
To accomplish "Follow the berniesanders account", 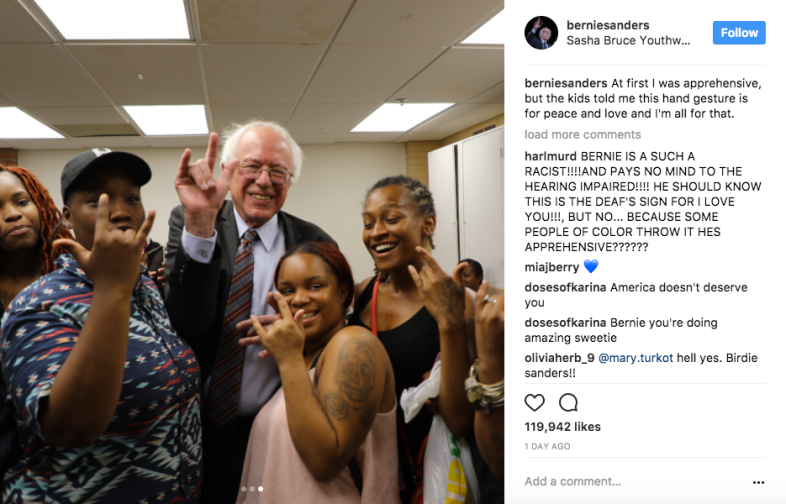I will tap(739, 33).
